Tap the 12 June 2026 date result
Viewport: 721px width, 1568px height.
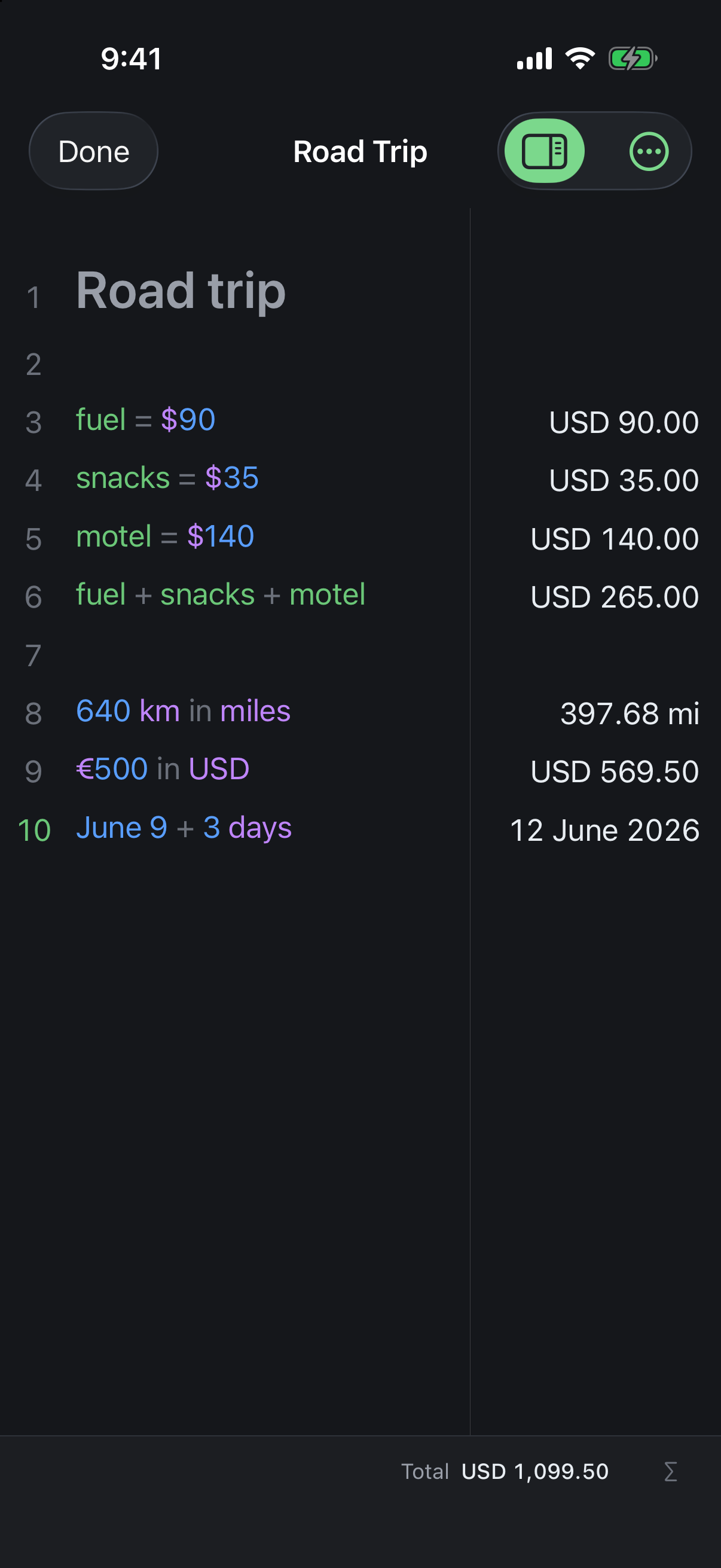point(605,829)
